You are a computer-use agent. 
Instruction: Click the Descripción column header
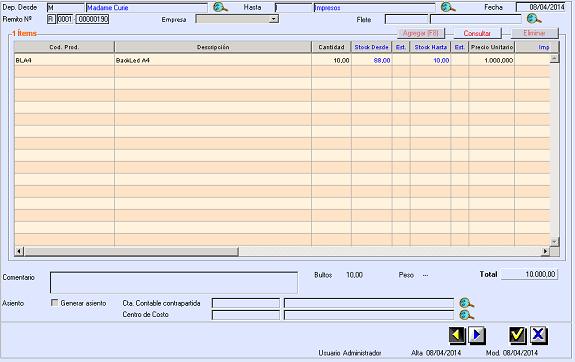pyautogui.click(x=213, y=47)
